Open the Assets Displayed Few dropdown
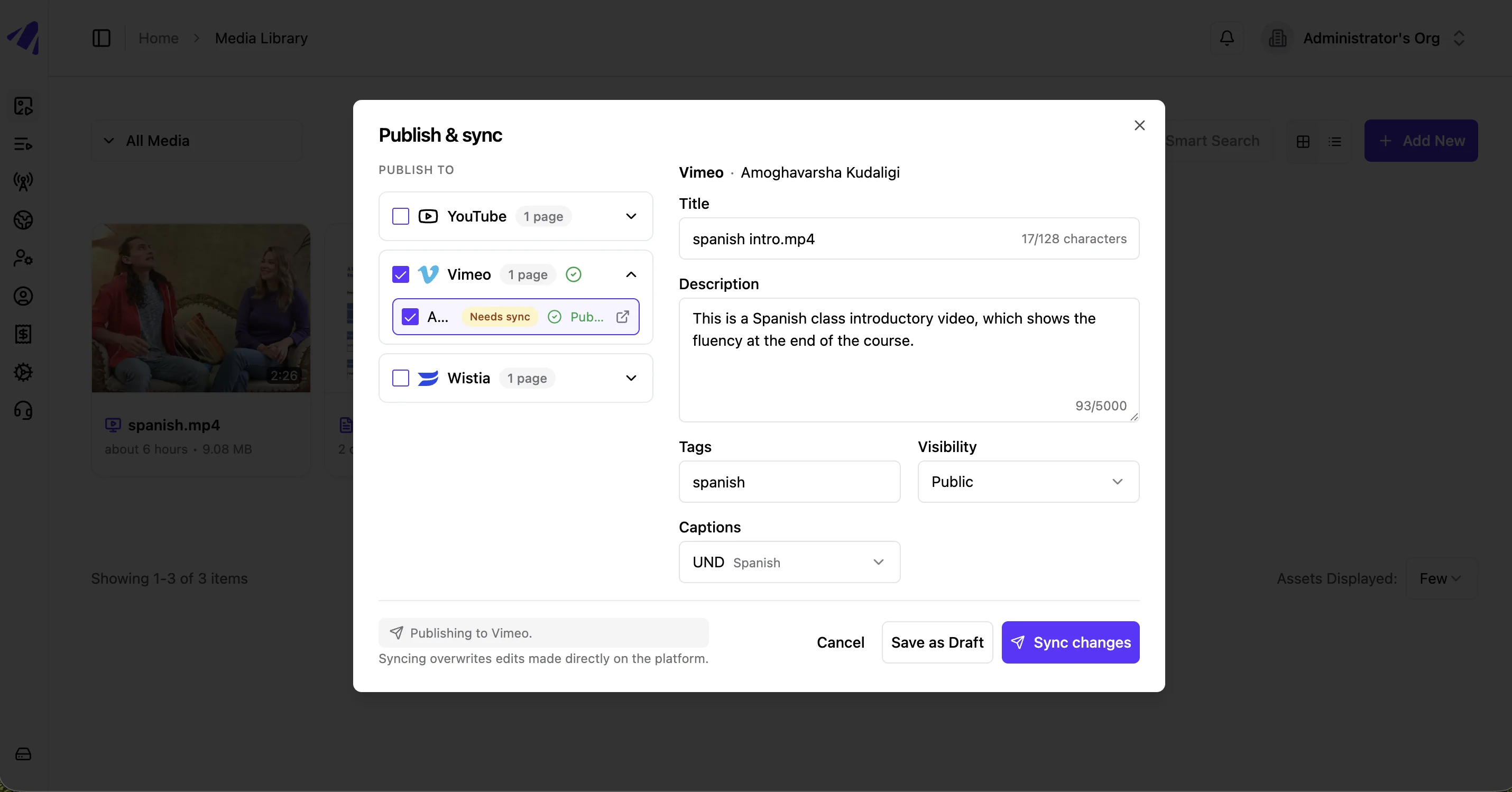The width and height of the screenshot is (1512, 792). pyautogui.click(x=1442, y=579)
